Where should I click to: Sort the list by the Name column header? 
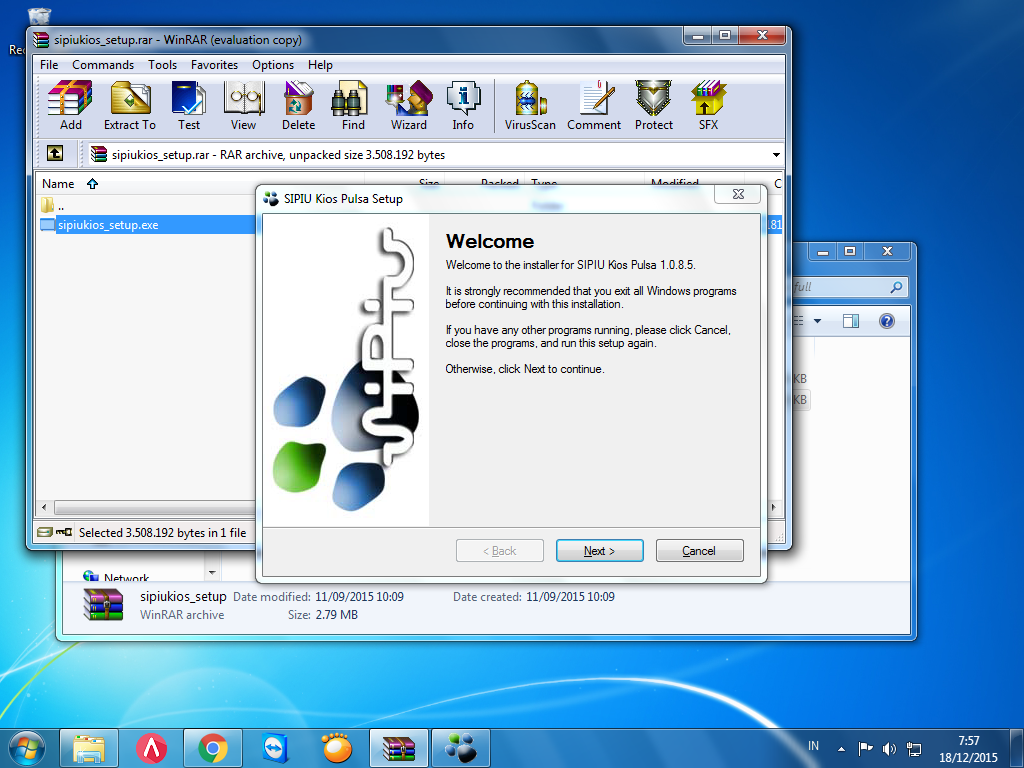pyautogui.click(x=58, y=184)
